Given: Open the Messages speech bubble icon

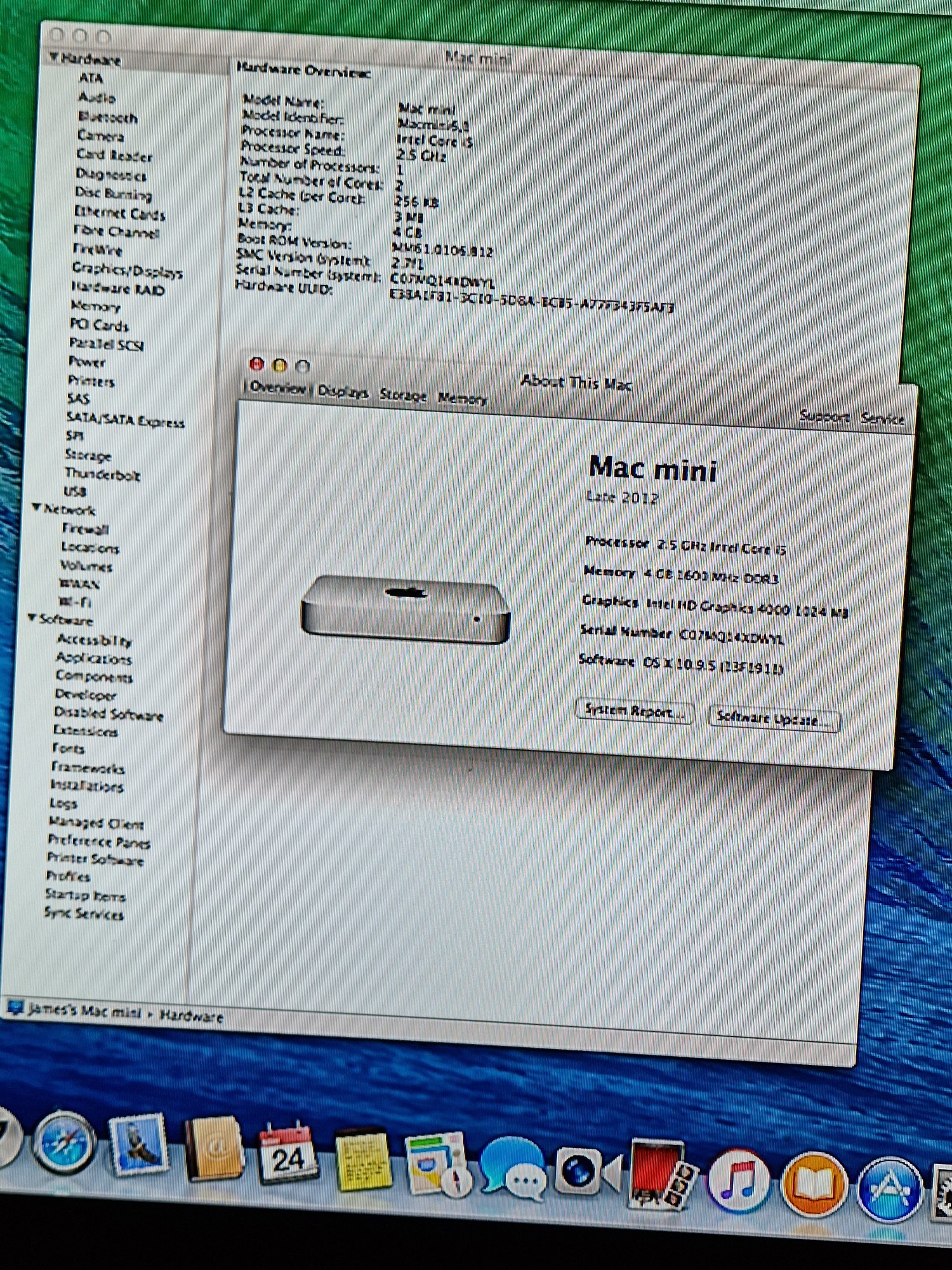Looking at the screenshot, I should (513, 1170).
